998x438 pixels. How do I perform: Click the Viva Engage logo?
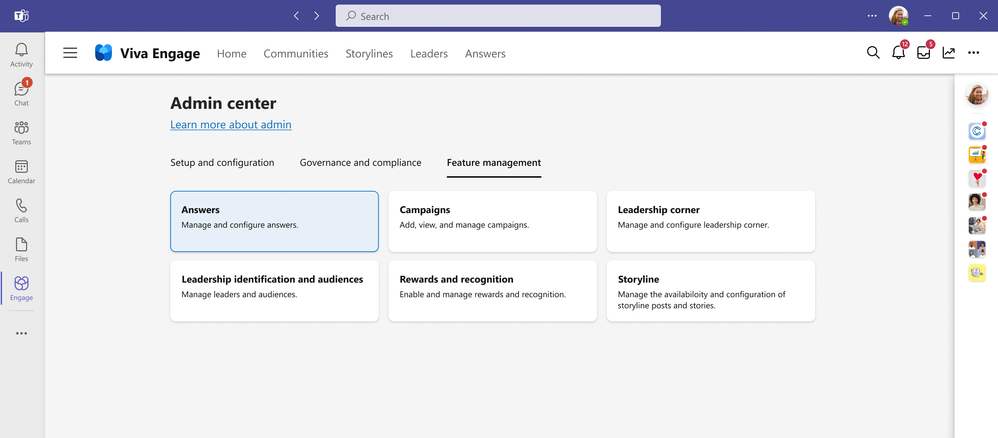[x=104, y=53]
